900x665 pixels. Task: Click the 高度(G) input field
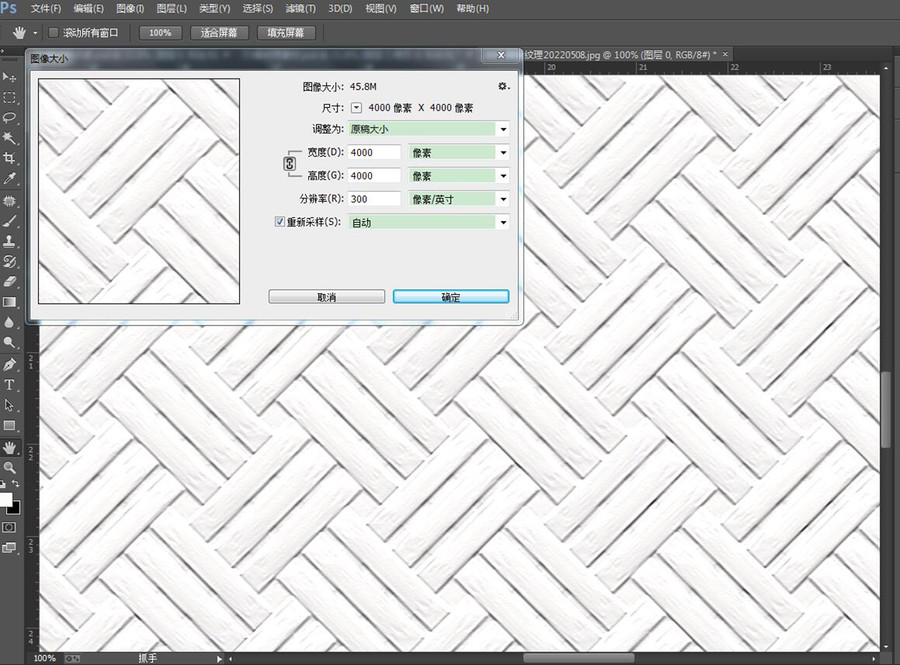coord(374,176)
